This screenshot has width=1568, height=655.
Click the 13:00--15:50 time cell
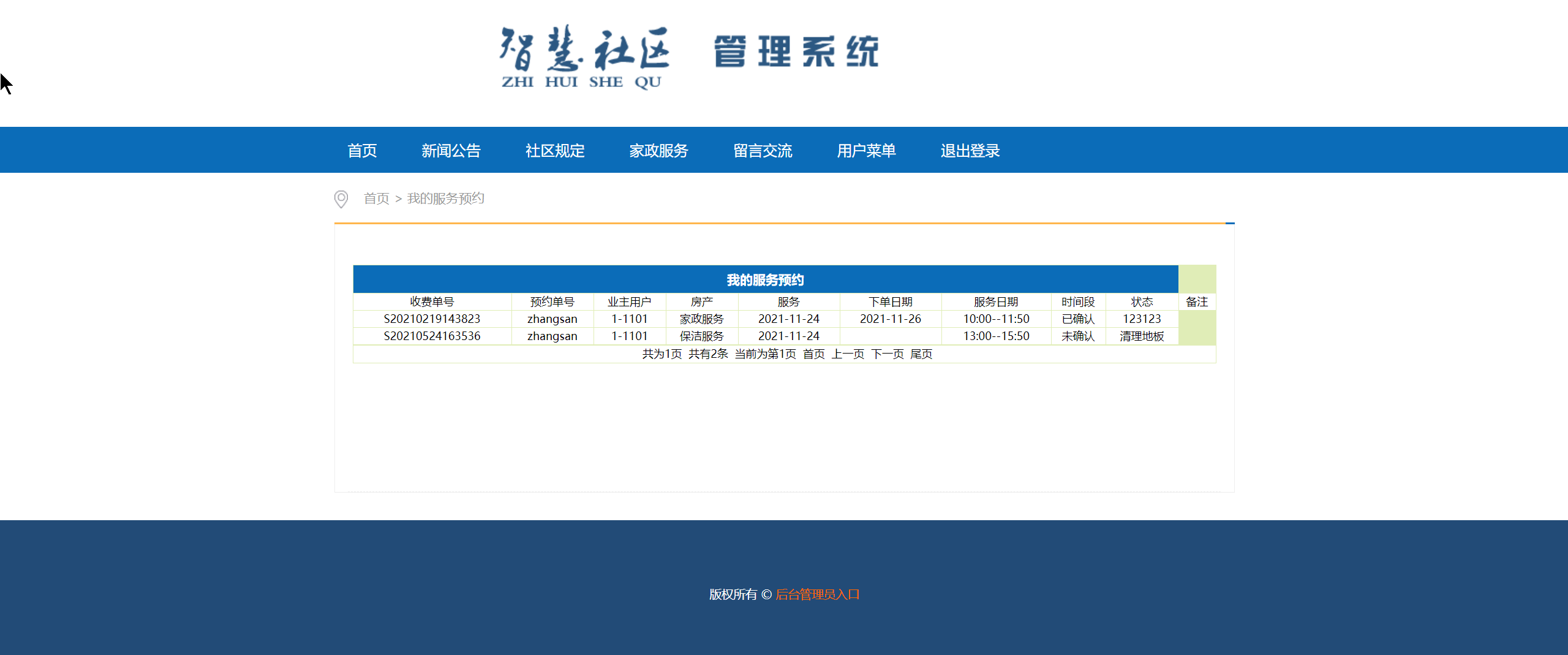pos(997,336)
